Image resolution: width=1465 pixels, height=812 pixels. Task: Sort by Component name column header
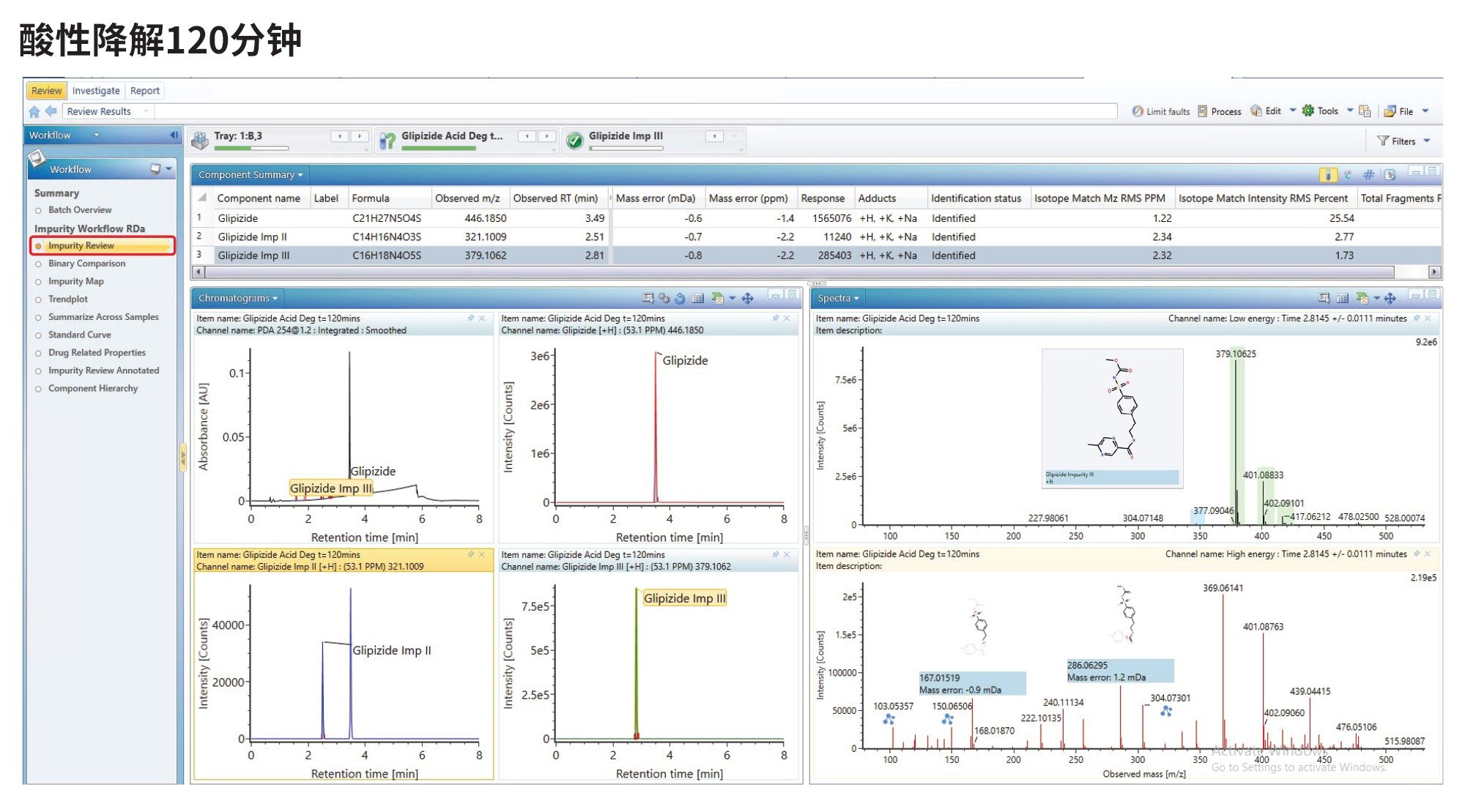click(x=259, y=198)
